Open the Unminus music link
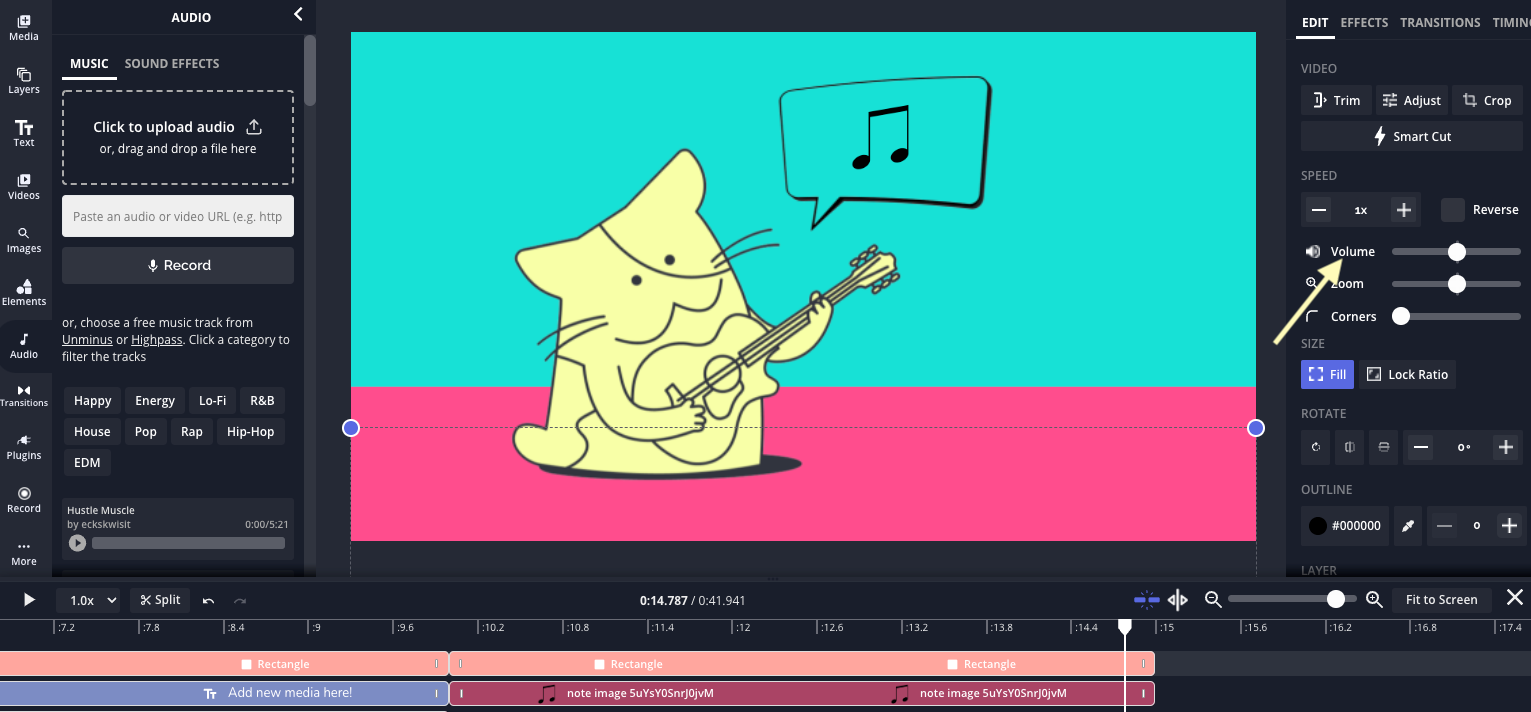Screen dimensions: 1531x712 (86, 340)
